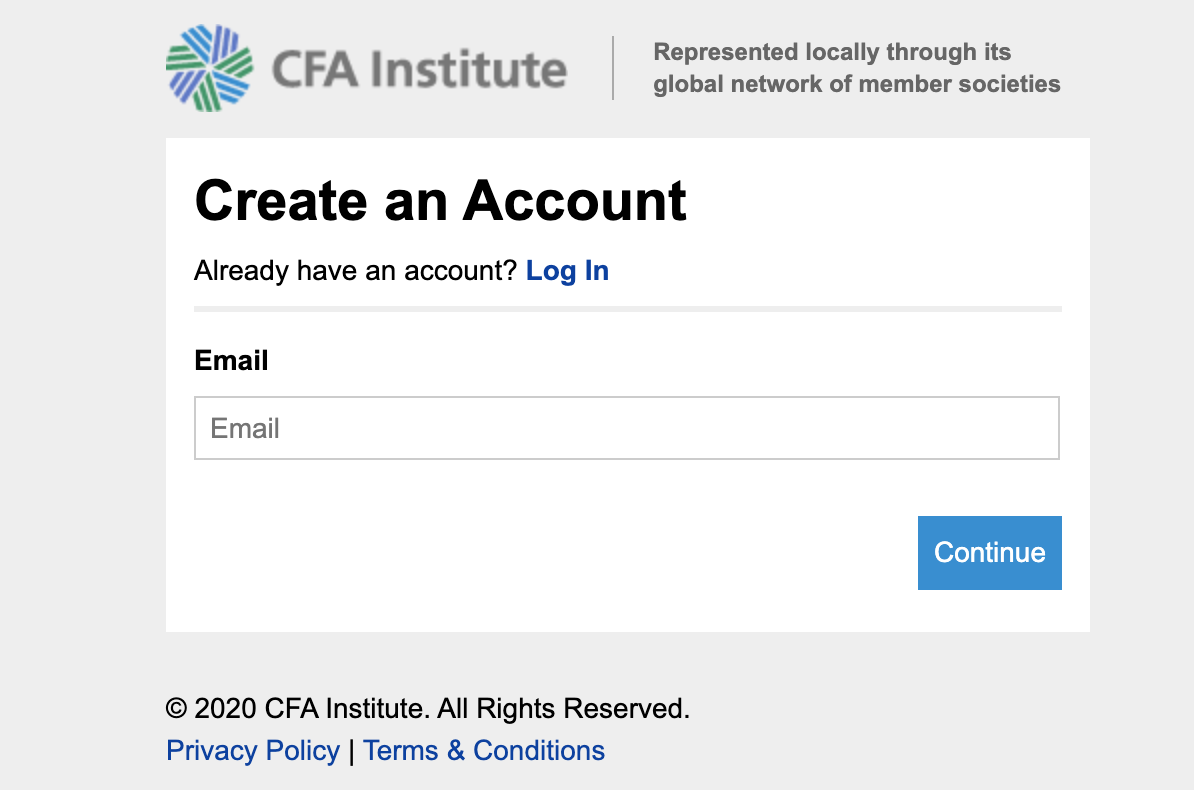Click the word 'Institute' in the logo
Image resolution: width=1194 pixels, height=790 pixels.
(x=468, y=69)
